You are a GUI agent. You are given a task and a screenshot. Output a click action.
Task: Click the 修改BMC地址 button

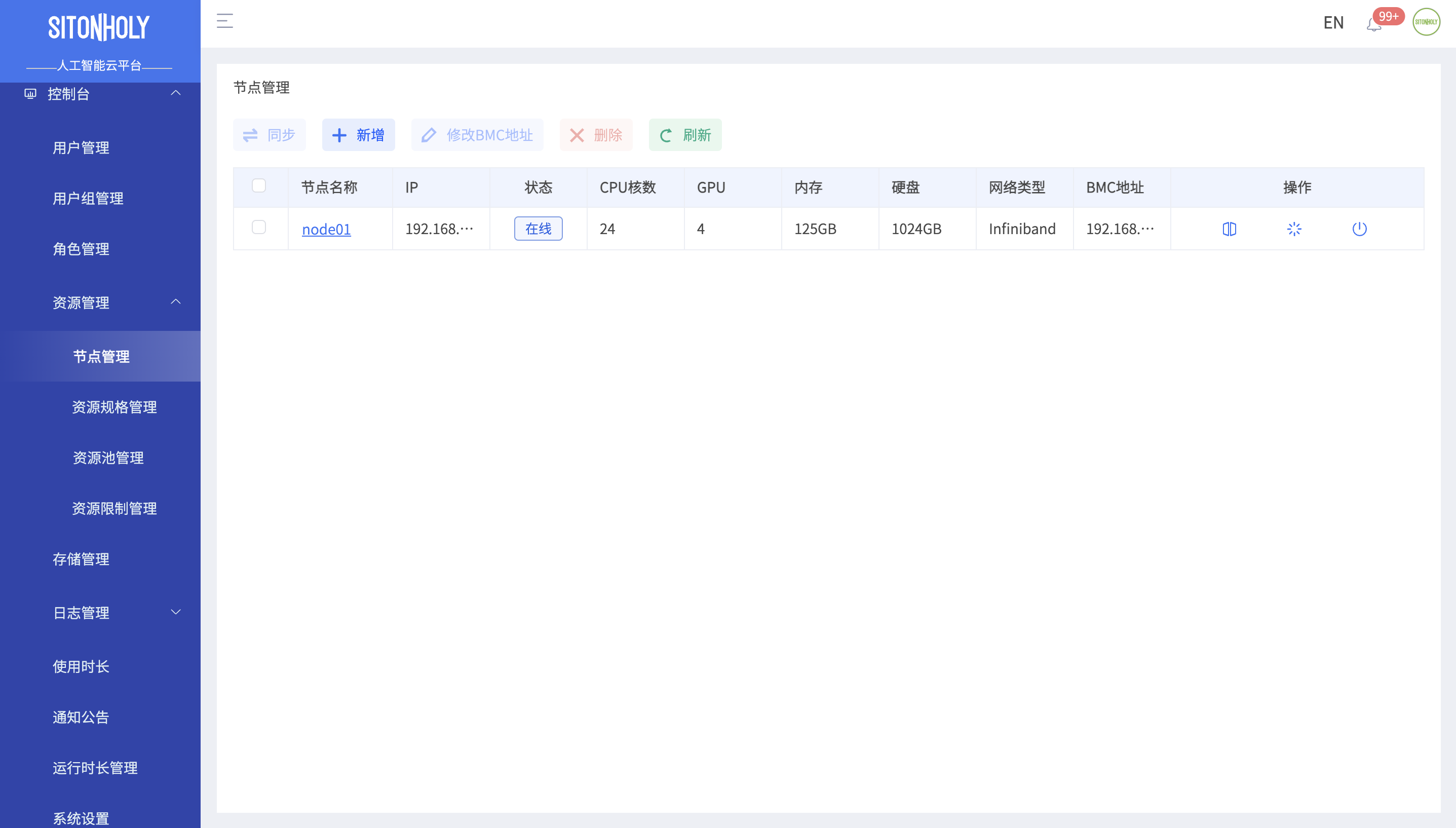[x=477, y=135]
